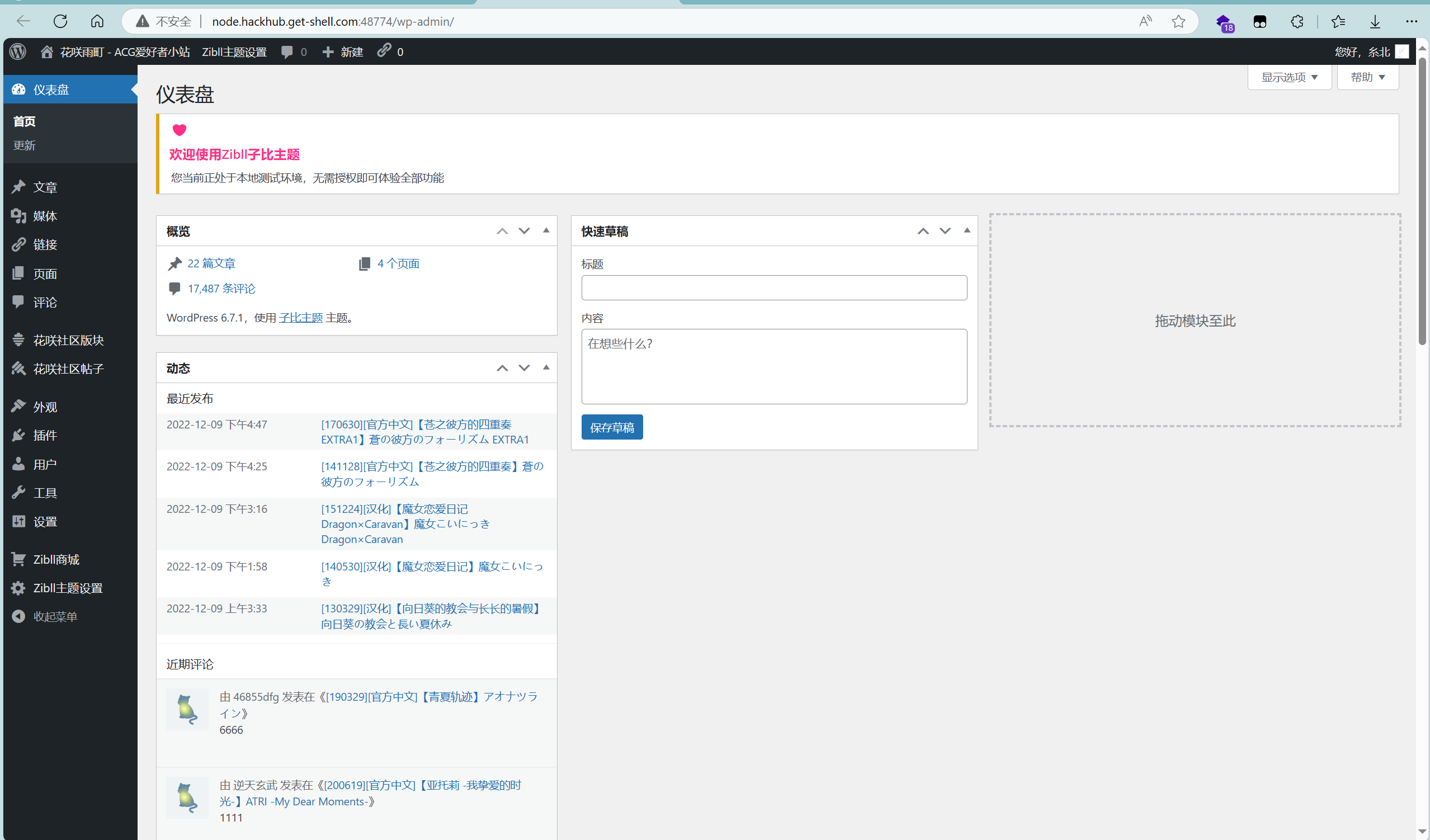
Task: Open the 评论 comments section
Action: (x=45, y=302)
